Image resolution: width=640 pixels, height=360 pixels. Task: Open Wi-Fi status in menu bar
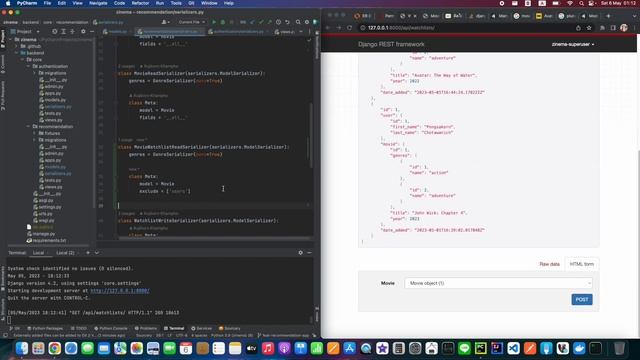570,3
